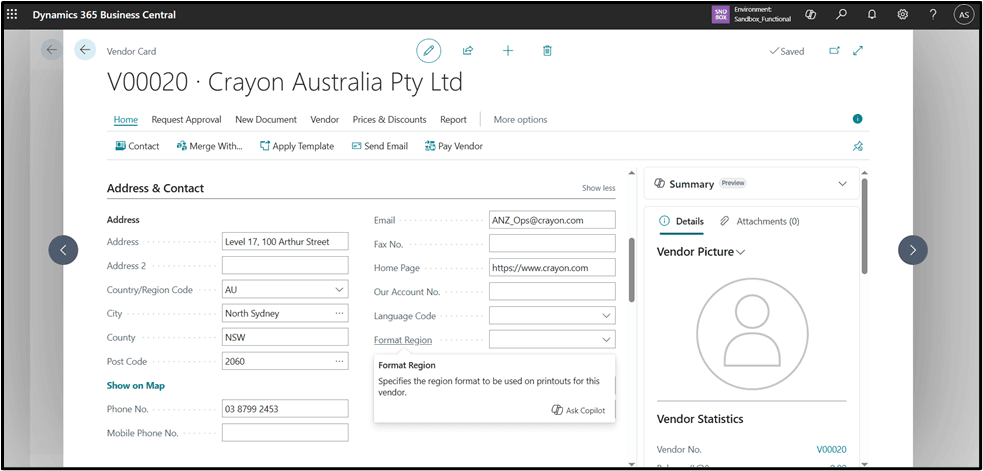Viewport: 983px width, 471px height.
Task: Go to next record with right arrow
Action: click(x=913, y=250)
